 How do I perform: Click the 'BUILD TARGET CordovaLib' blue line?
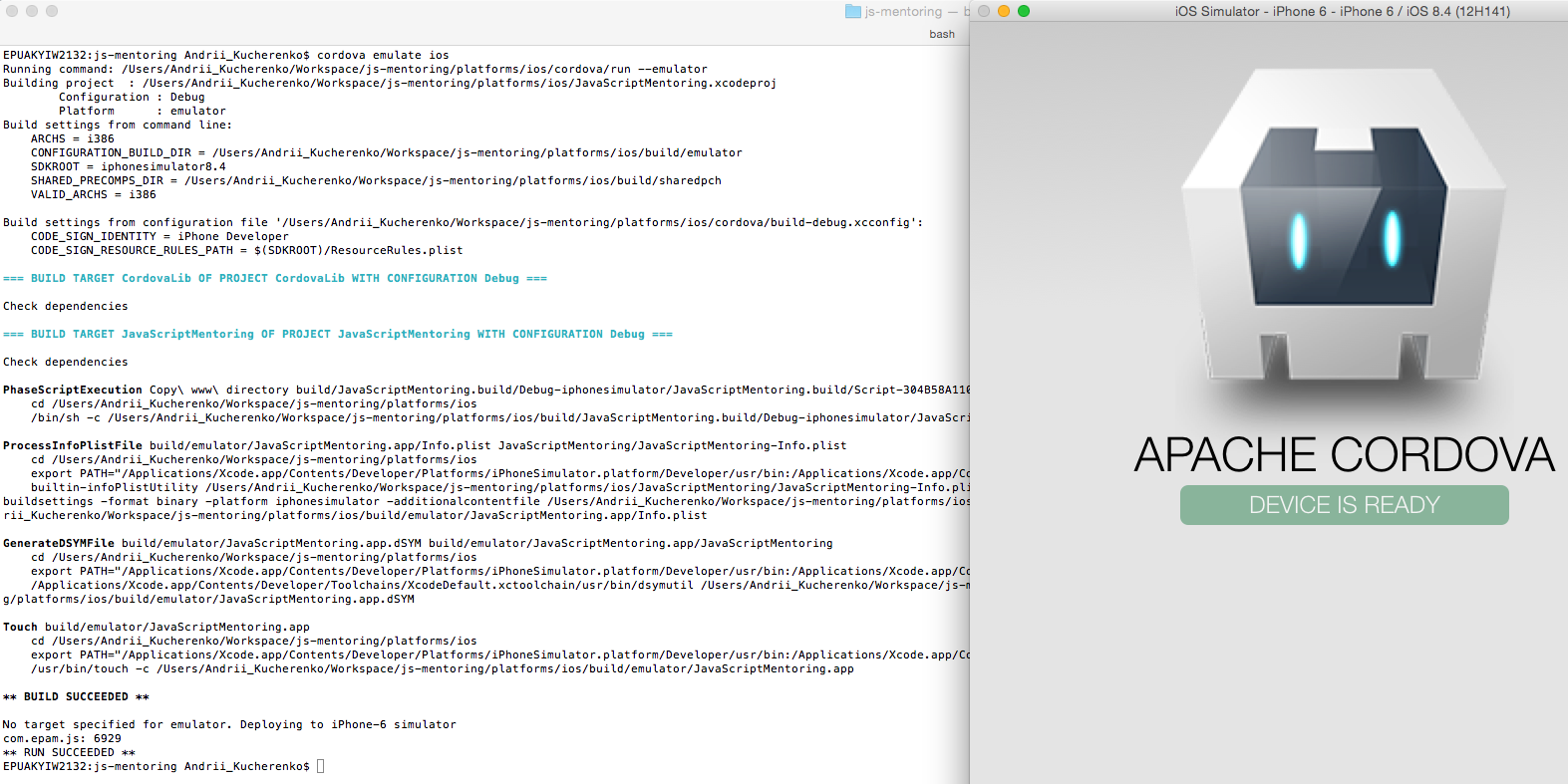click(x=275, y=278)
